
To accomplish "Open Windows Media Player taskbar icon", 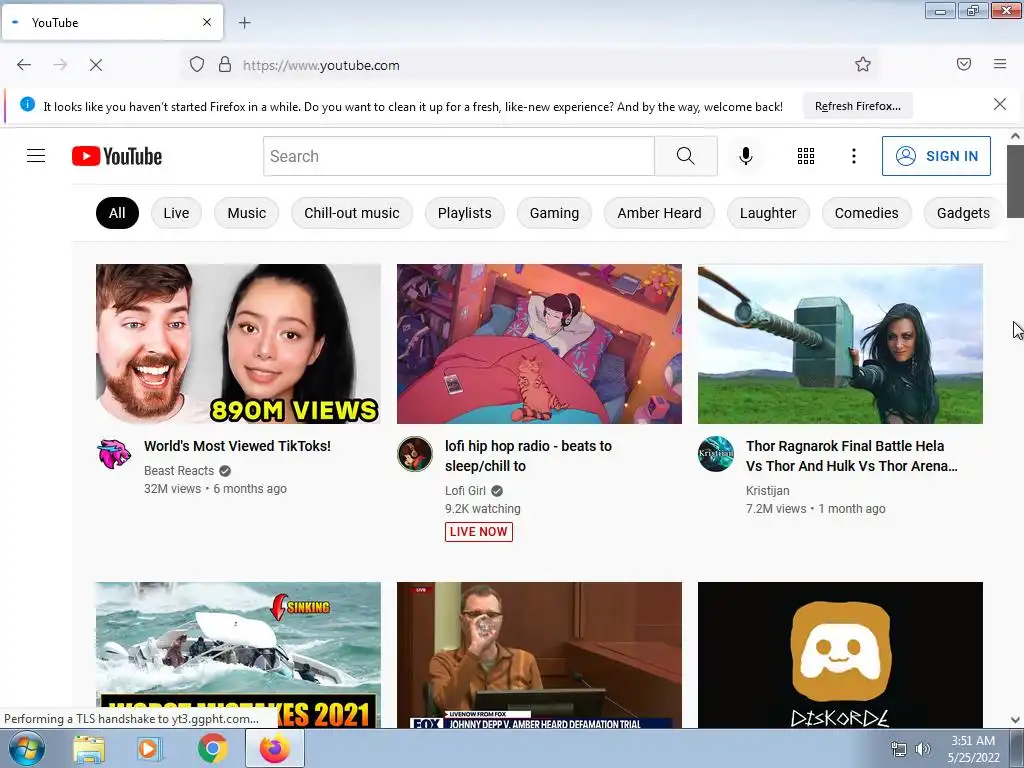I will tap(150, 749).
